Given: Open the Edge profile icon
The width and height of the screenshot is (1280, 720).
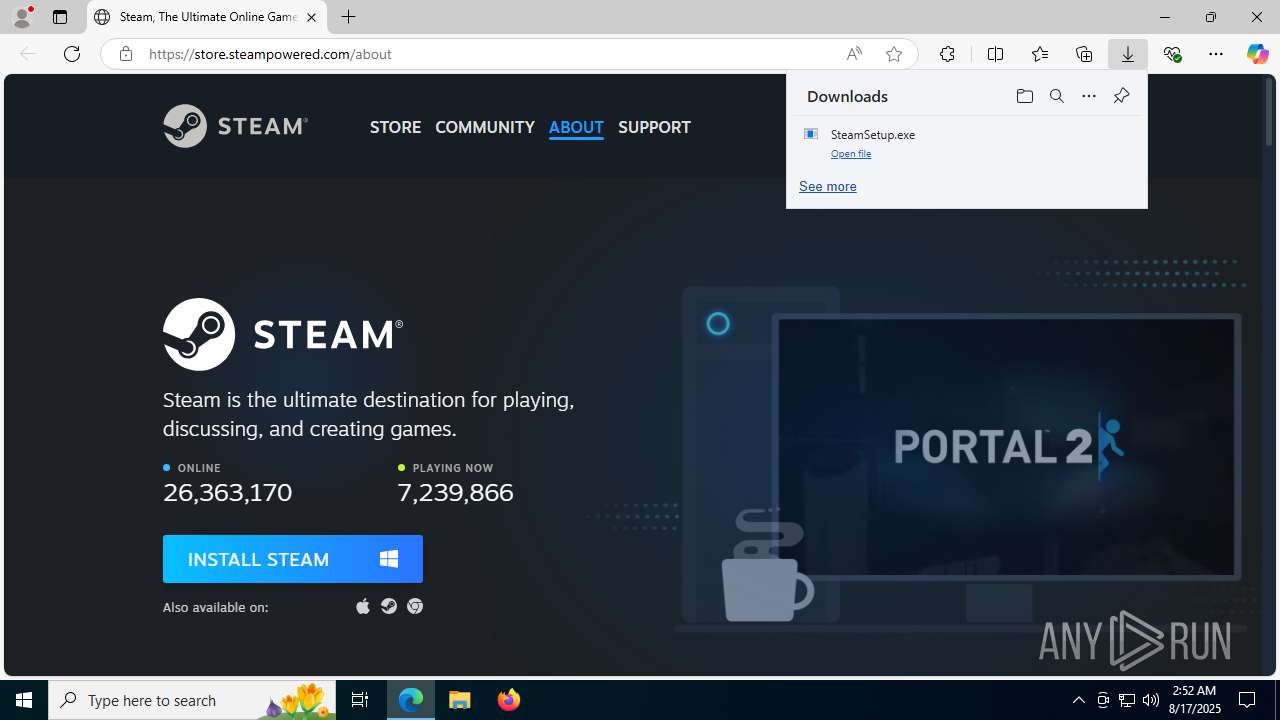Looking at the screenshot, I should (22, 17).
